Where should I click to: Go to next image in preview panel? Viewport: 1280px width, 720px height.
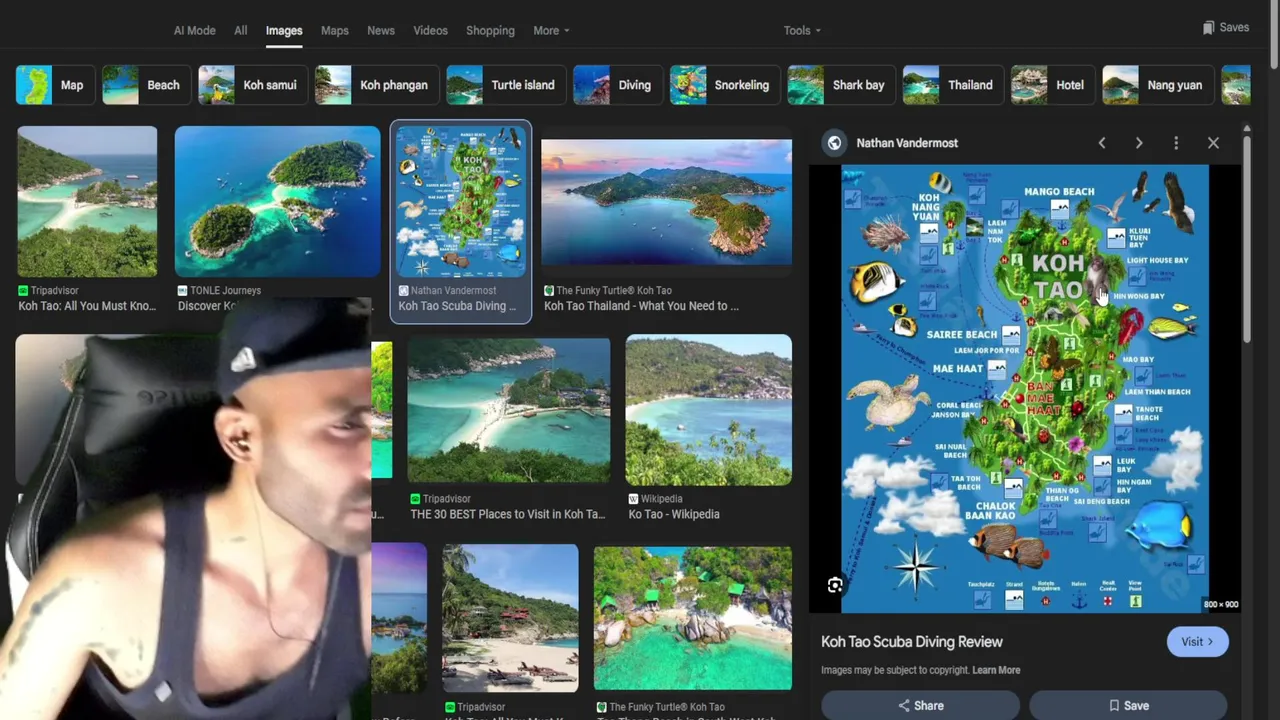(1139, 143)
